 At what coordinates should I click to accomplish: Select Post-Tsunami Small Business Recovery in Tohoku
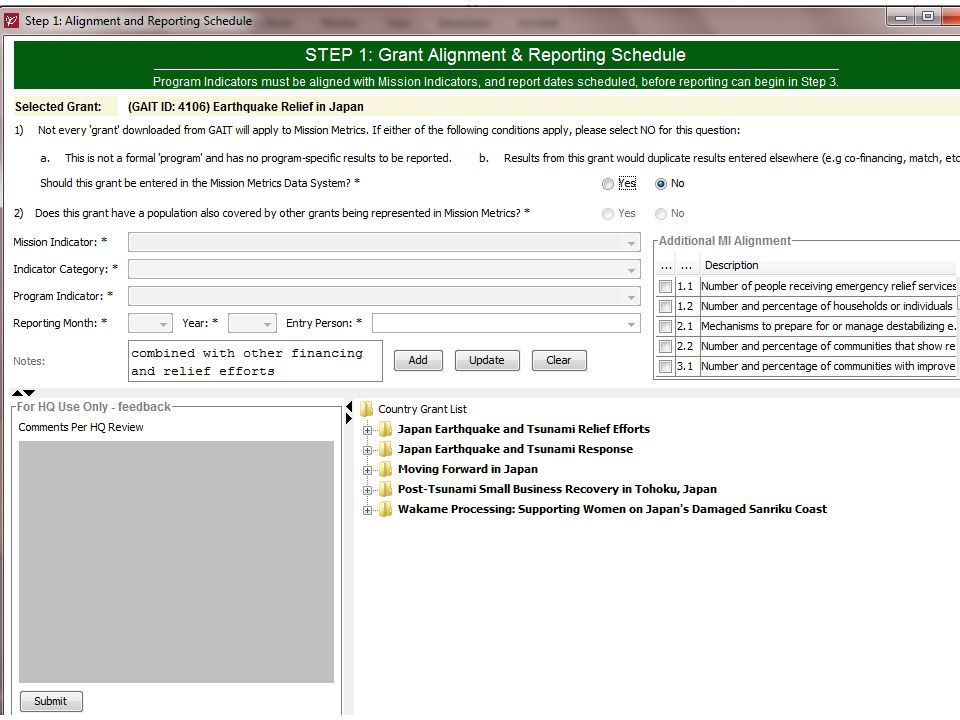coord(557,489)
